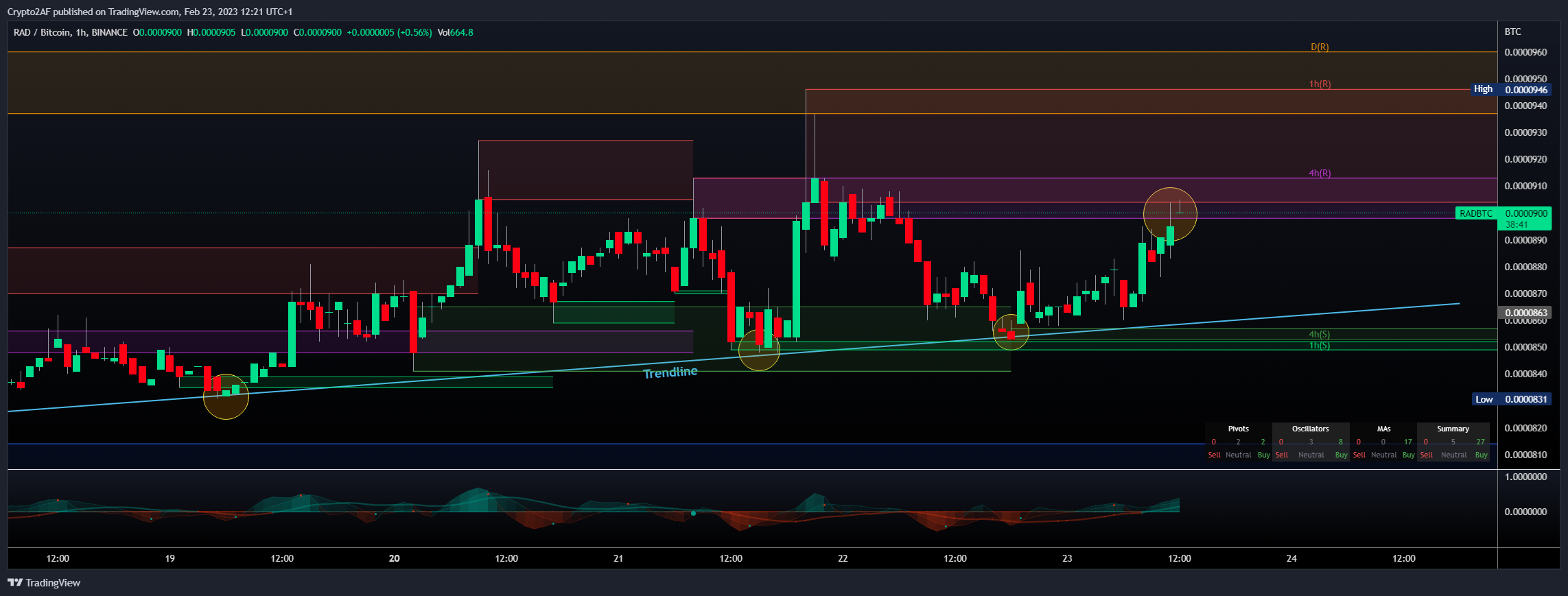Click the Neutral count 3 under Oscillators
This screenshot has width=1568, height=596.
(x=1311, y=442)
